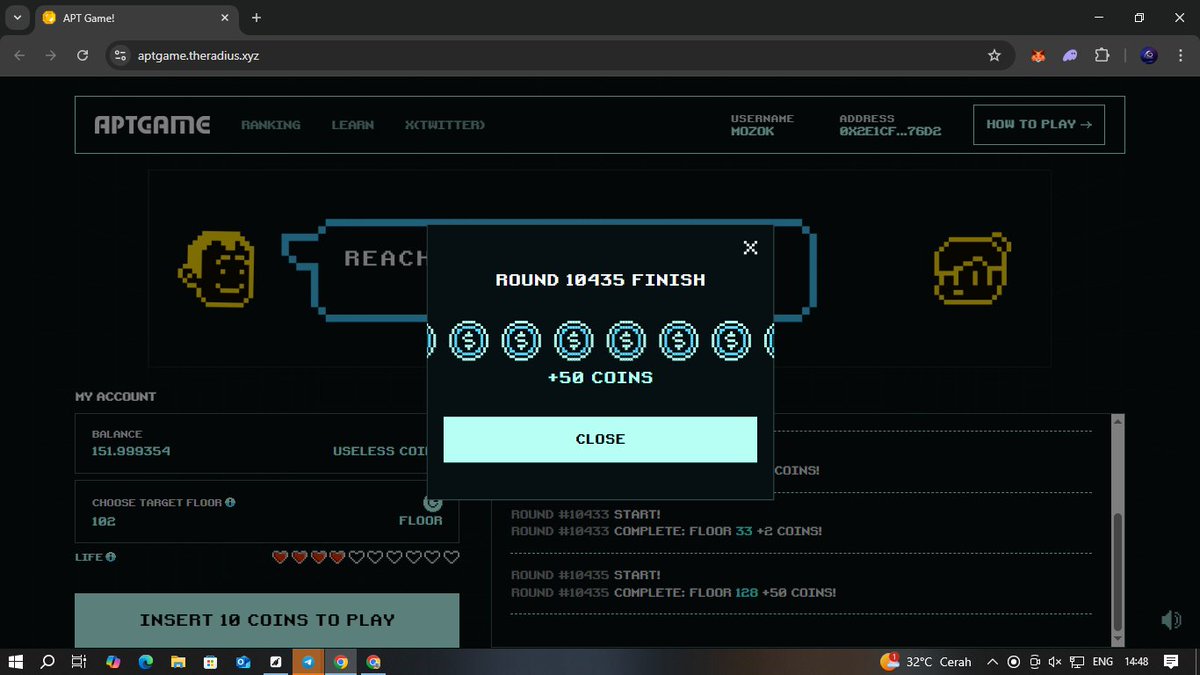Open the browser extensions puzzle dropdown

pos(1102,56)
